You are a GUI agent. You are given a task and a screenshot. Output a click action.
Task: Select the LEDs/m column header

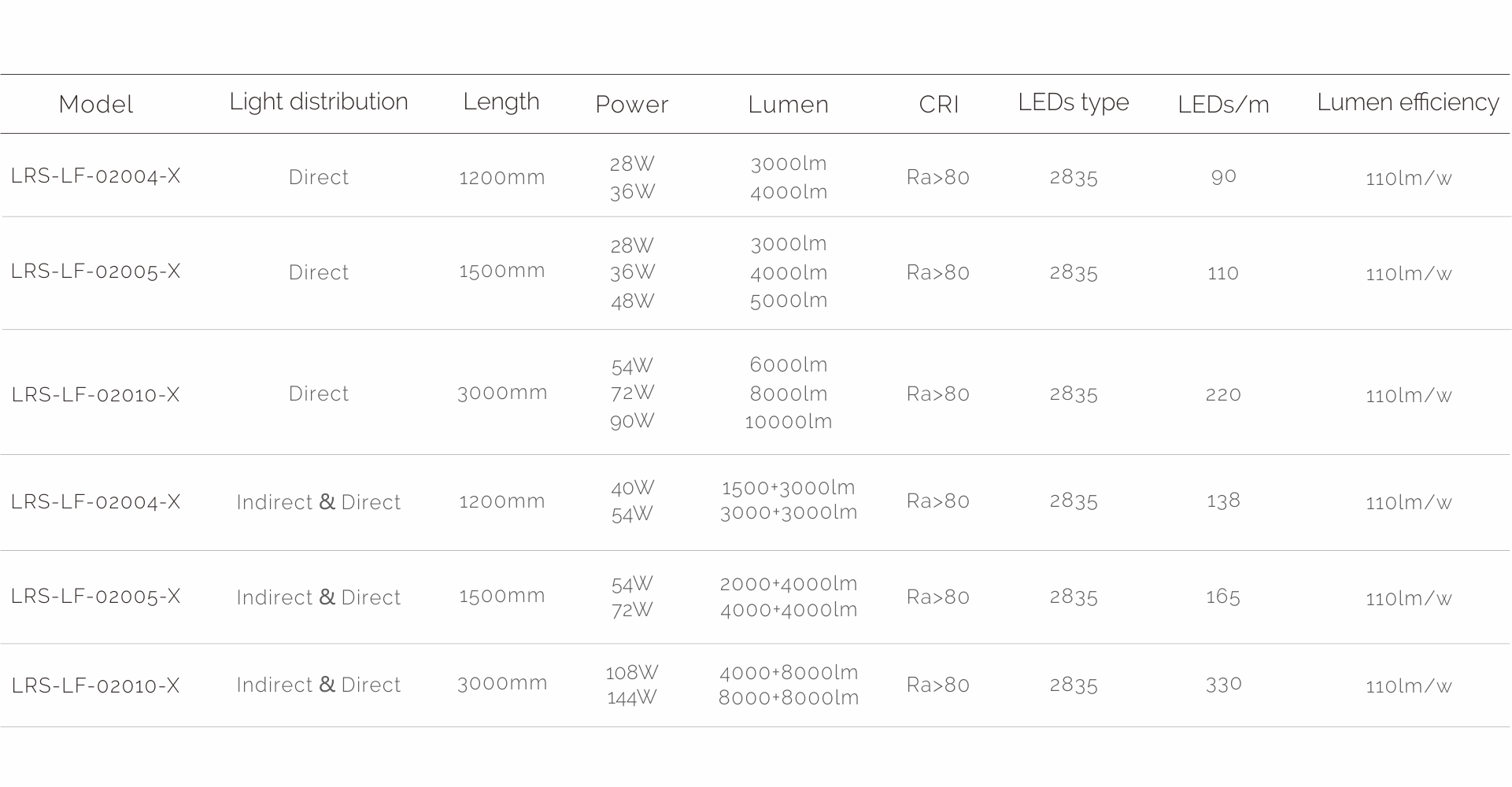click(1223, 104)
